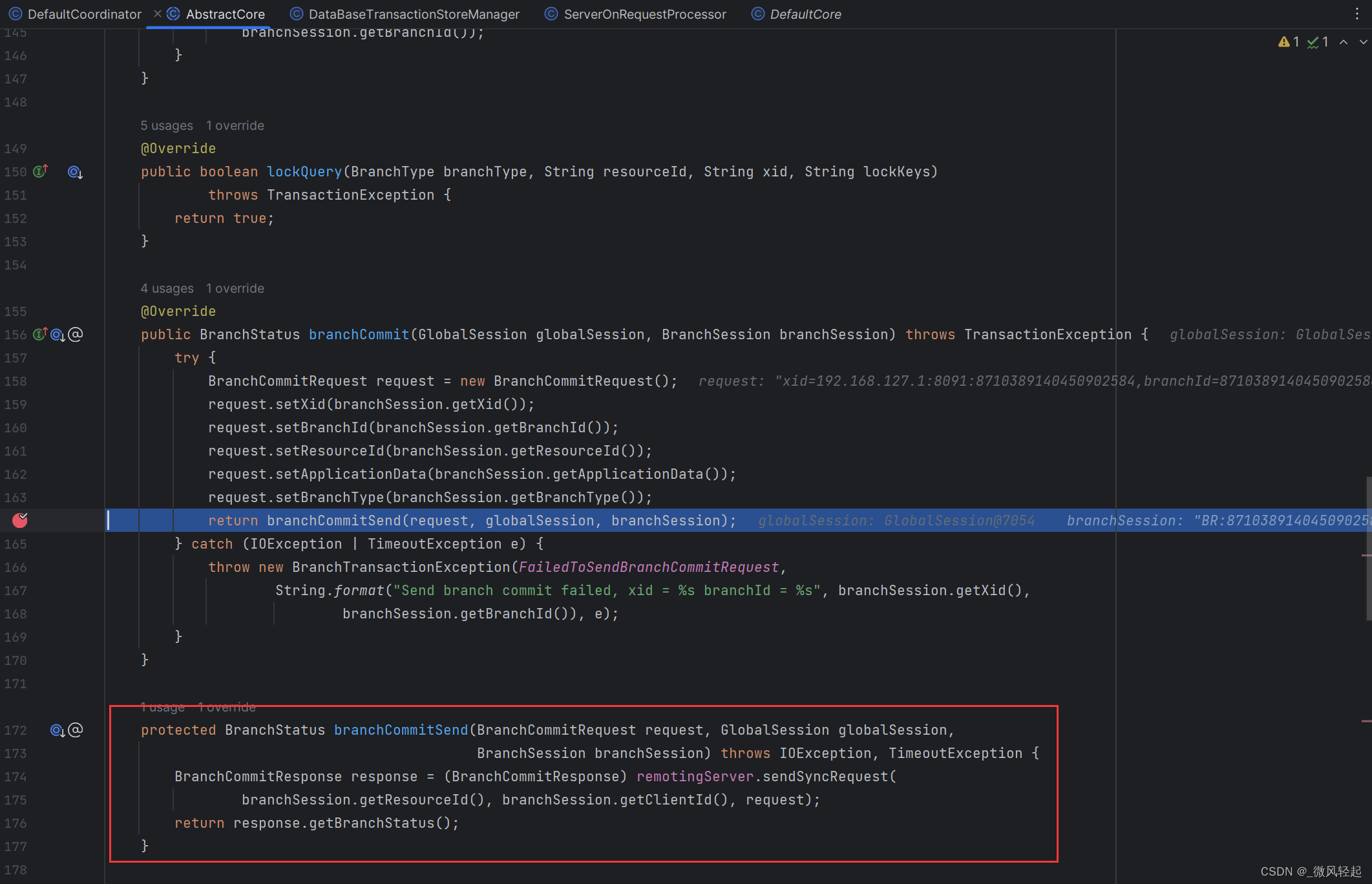Click the 'branchSession:' inline debug value on highlighted line
This screenshot has height=884, width=1372.
click(x=1218, y=521)
